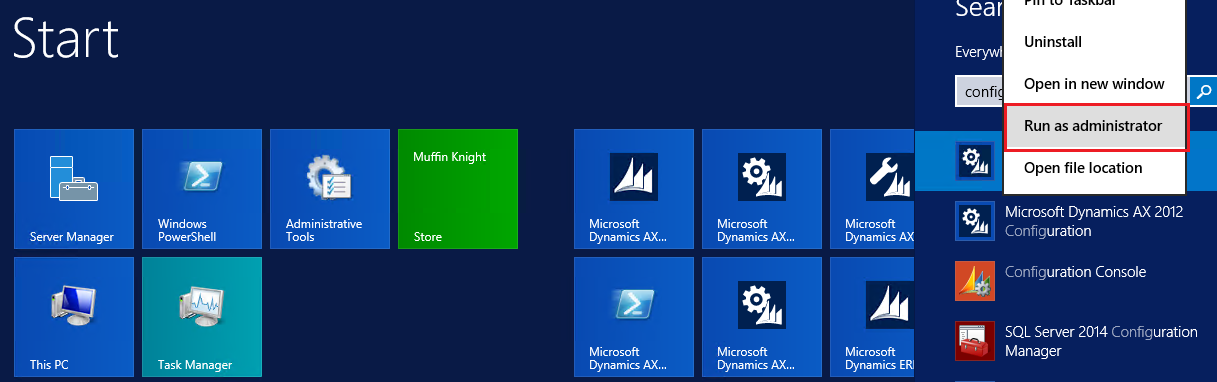Open the This PC tile
1217x382 pixels.
click(74, 317)
